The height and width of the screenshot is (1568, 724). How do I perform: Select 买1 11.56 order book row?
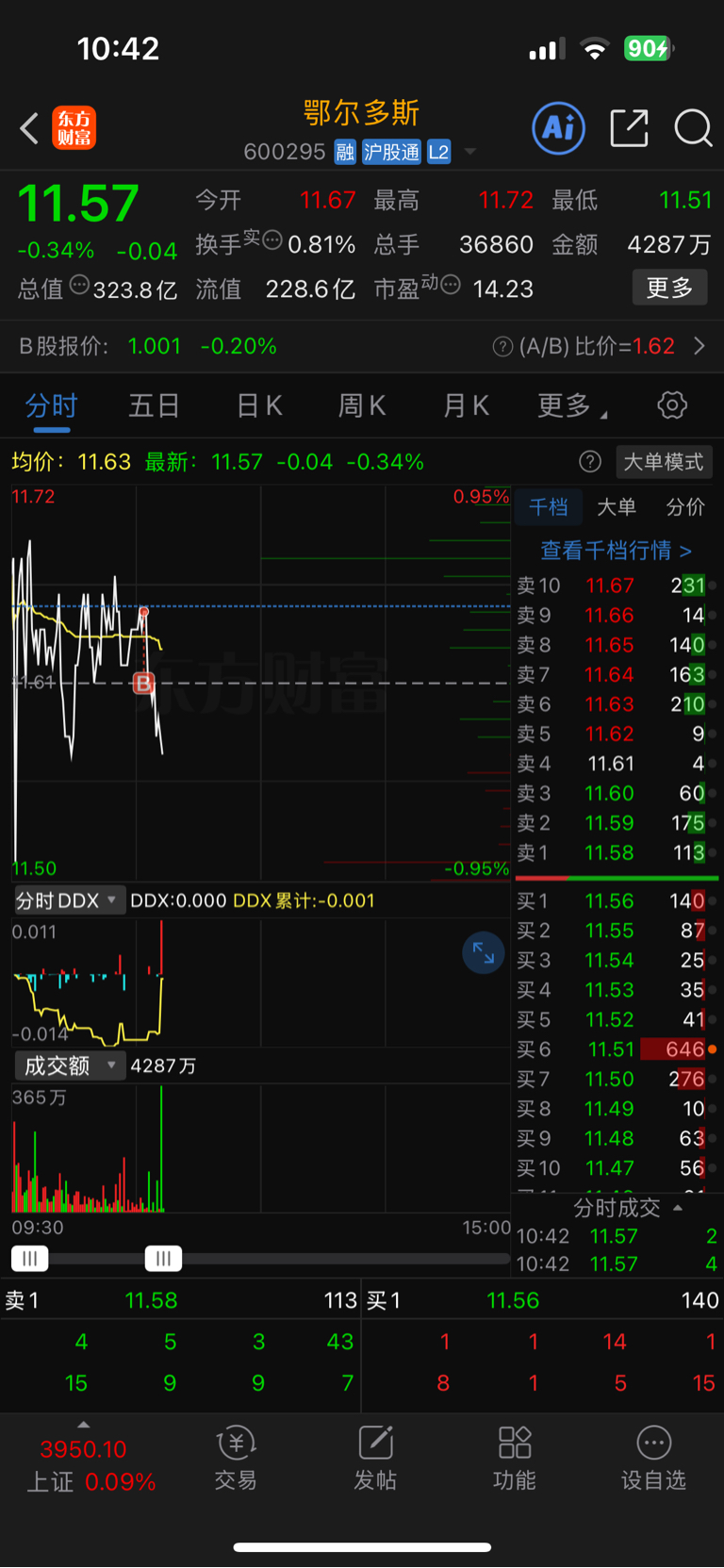(x=617, y=901)
